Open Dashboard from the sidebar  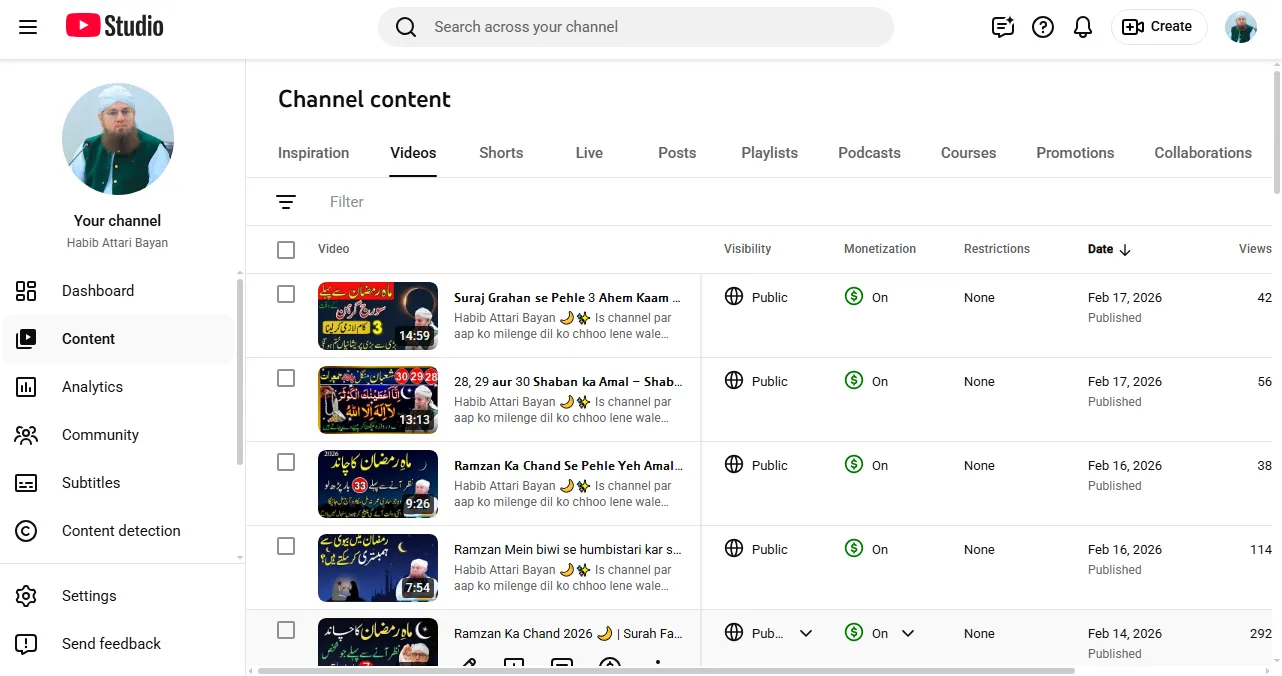pyautogui.click(x=118, y=291)
